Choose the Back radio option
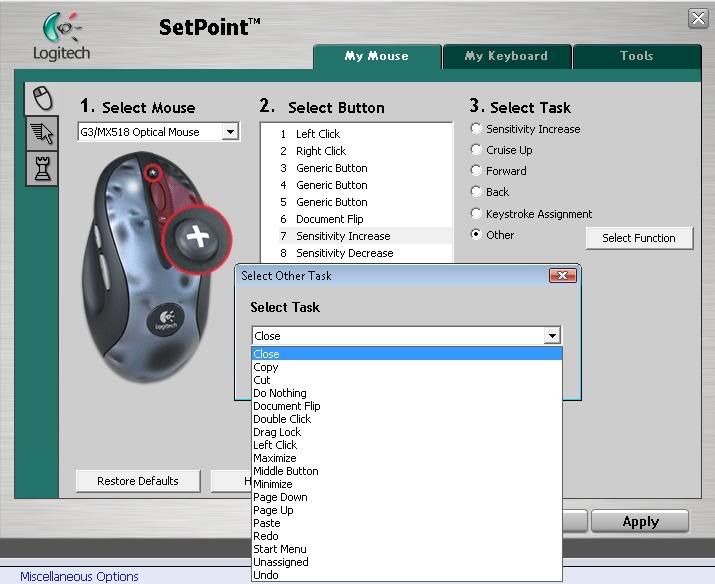This screenshot has width=715, height=584. coord(476,191)
